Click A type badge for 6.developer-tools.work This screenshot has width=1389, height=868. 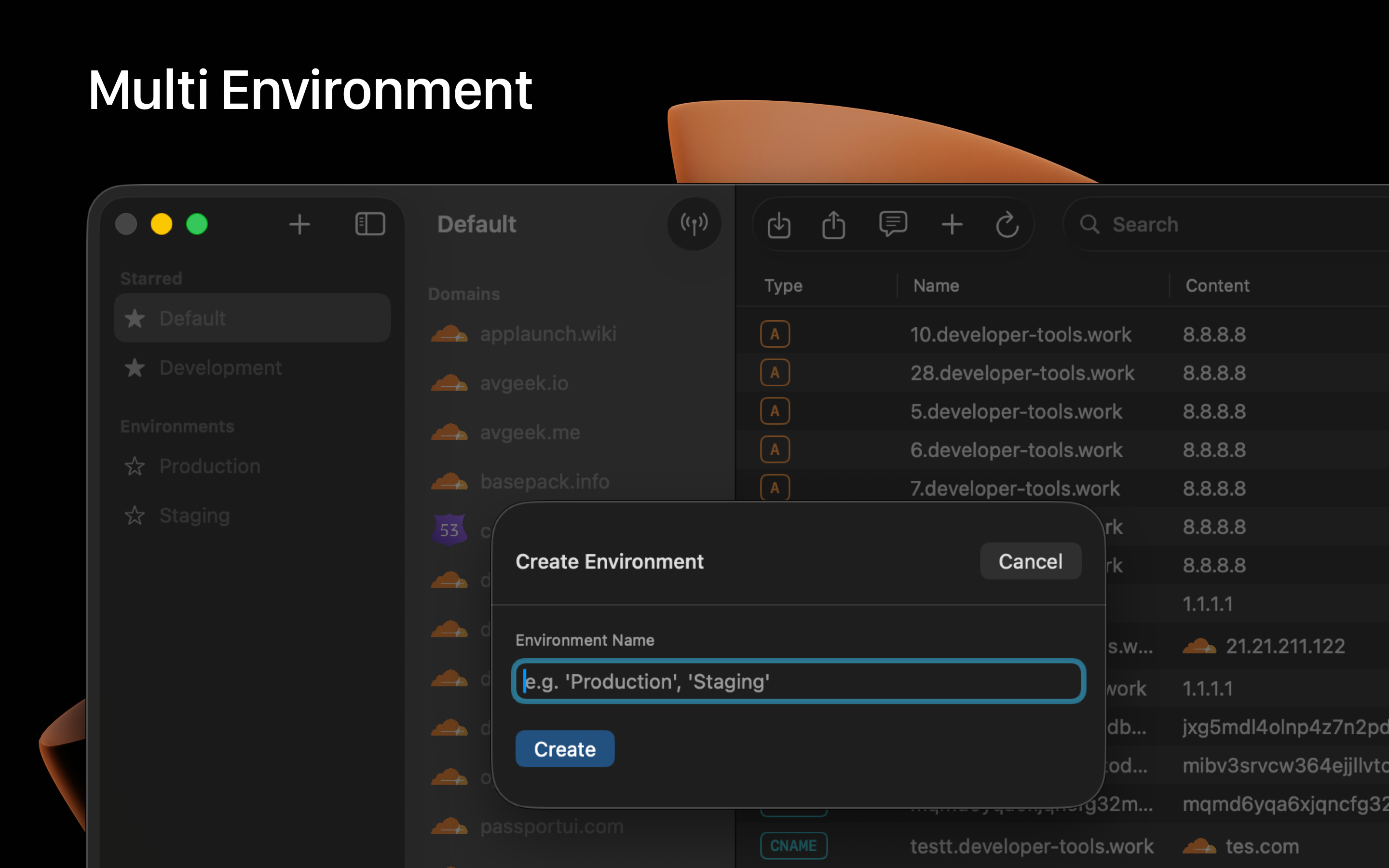click(775, 449)
